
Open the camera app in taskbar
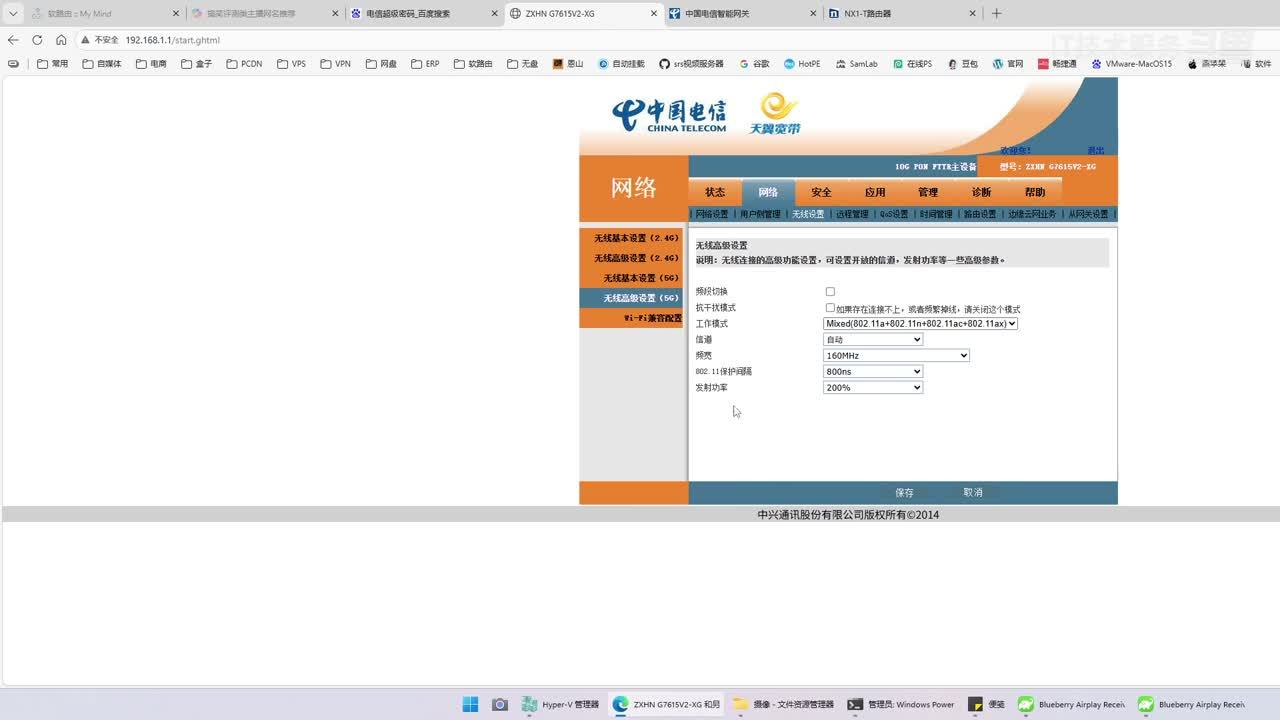pyautogui.click(x=500, y=704)
